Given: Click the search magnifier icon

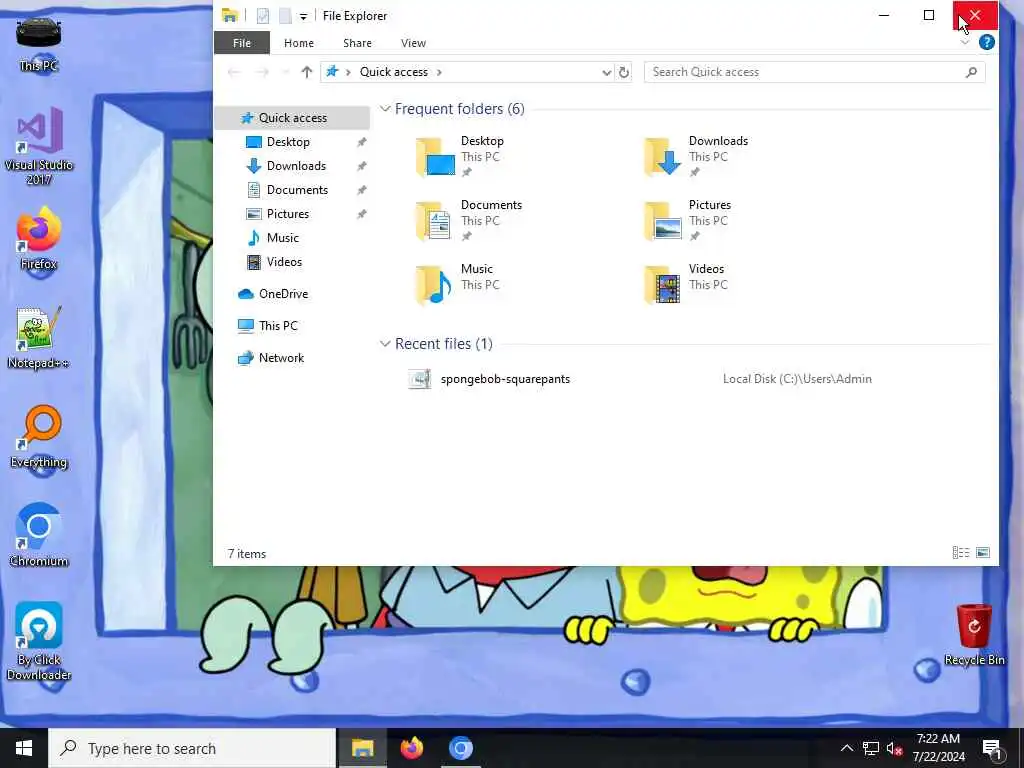Looking at the screenshot, I should pyautogui.click(x=971, y=72).
